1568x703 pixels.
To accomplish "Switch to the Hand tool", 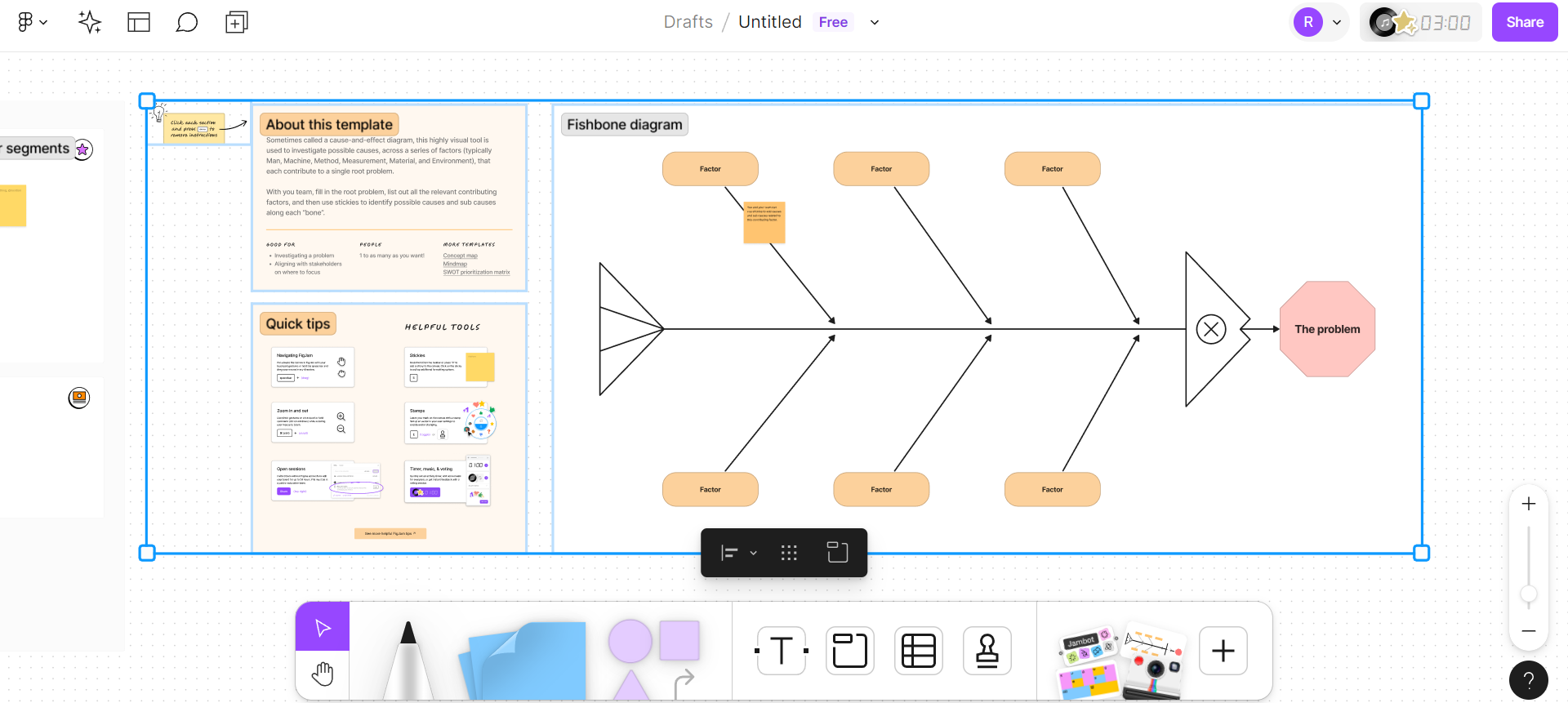I will (x=323, y=674).
